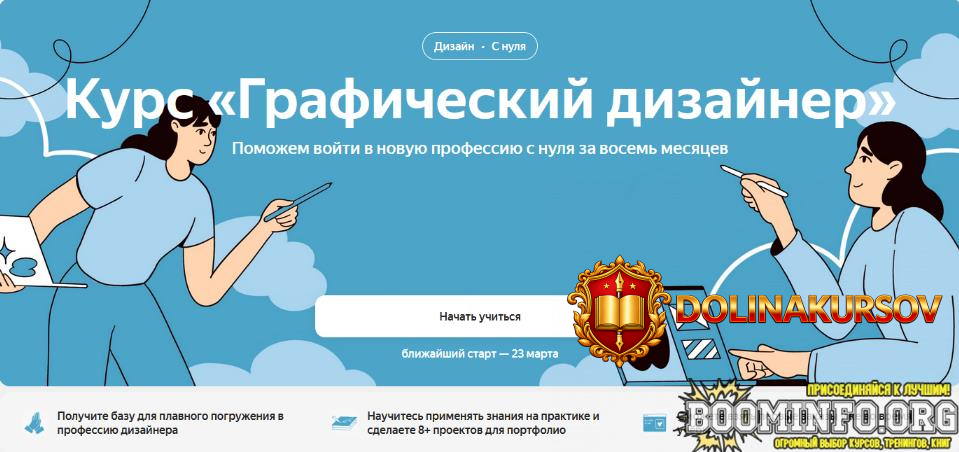Click the Получите базу для плавного погружения text
The width and height of the screenshot is (959, 452).
(171, 423)
